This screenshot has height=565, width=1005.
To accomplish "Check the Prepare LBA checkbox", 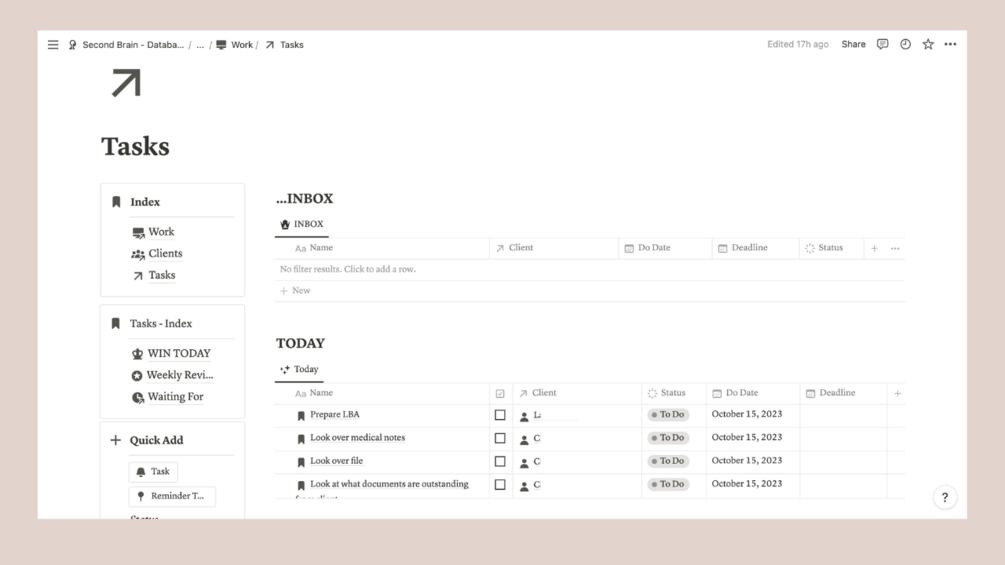I will 500,415.
